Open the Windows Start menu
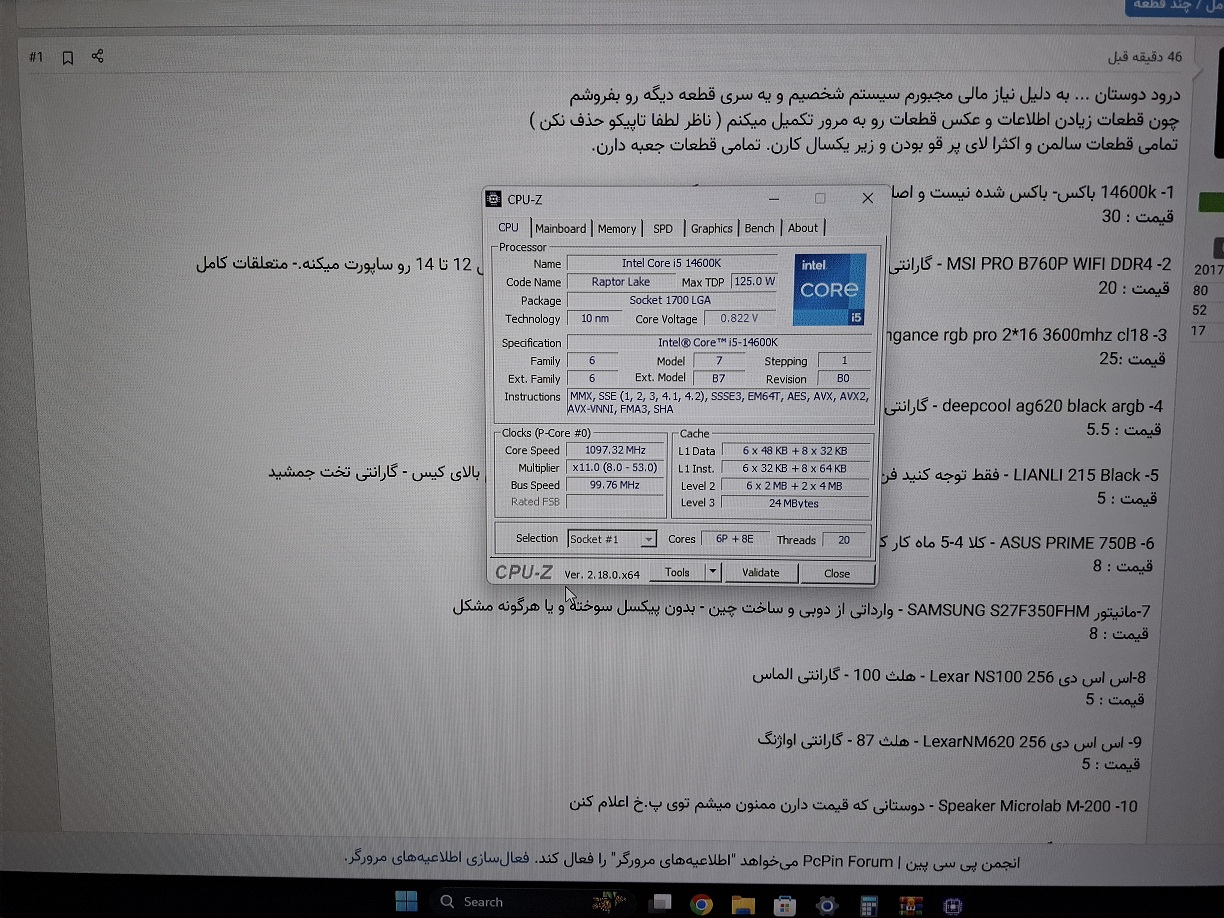 [x=406, y=901]
